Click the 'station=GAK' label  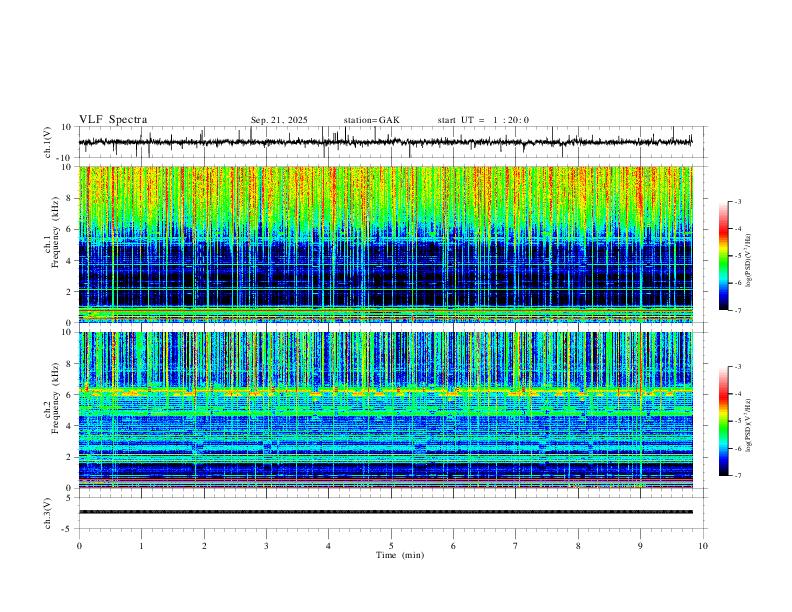372,120
